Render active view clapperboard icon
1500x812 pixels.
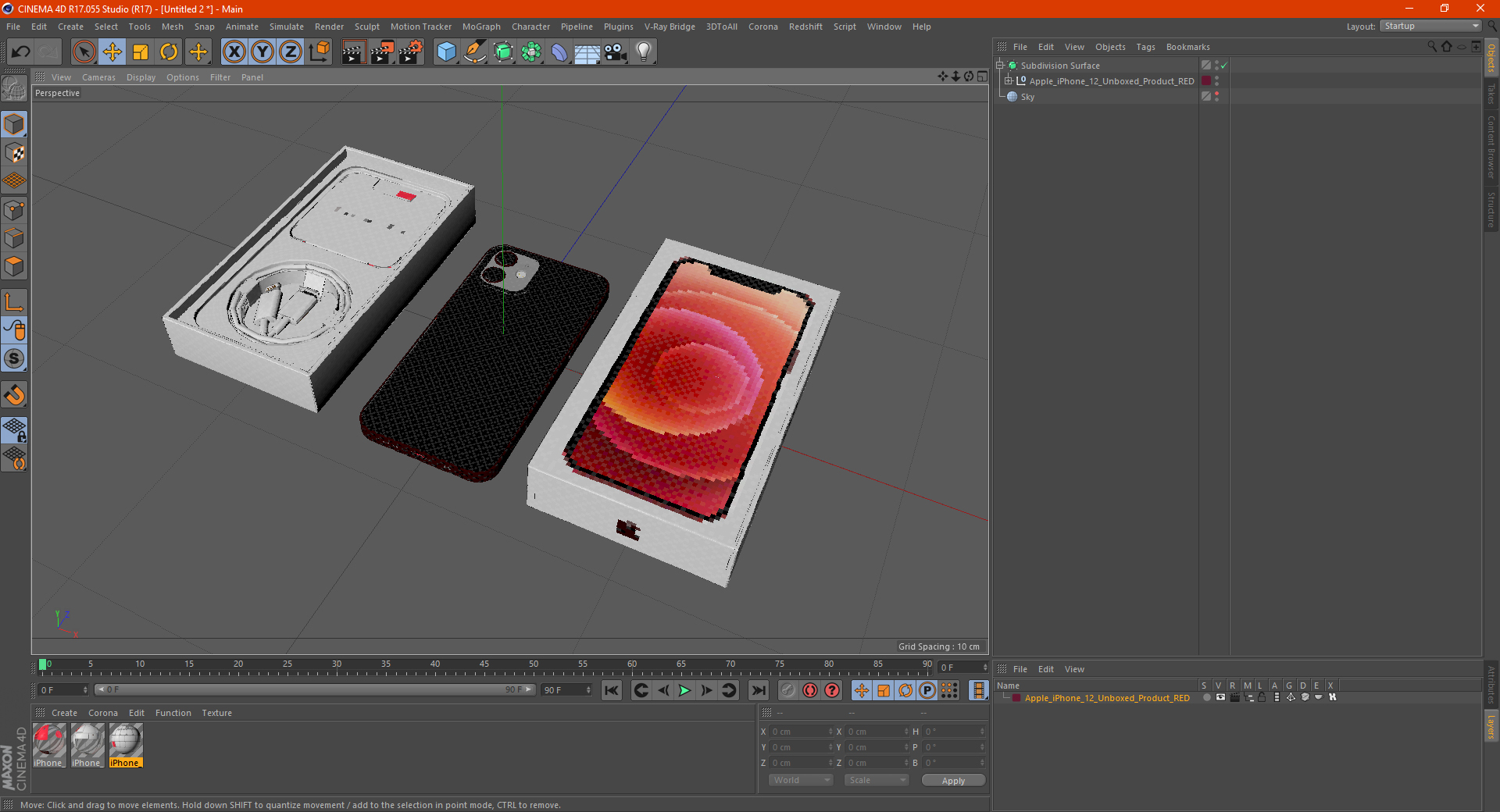pos(353,52)
